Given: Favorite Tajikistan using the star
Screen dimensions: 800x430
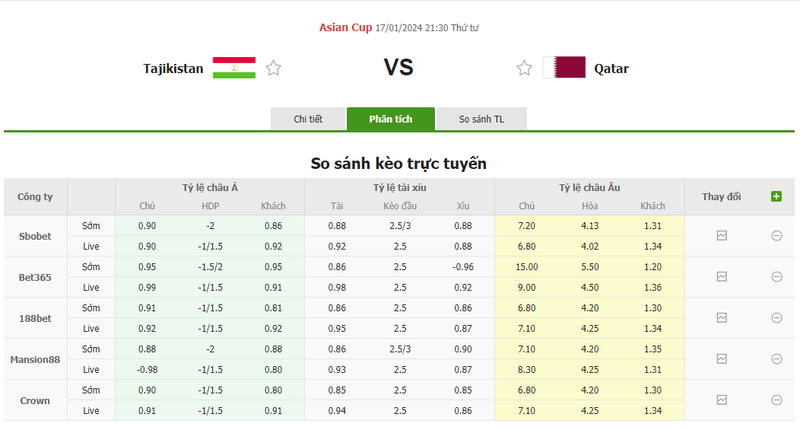Looking at the screenshot, I should [x=273, y=68].
